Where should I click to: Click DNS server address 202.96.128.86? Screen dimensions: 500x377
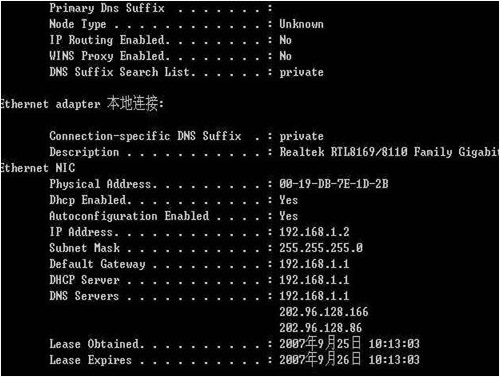[320, 328]
